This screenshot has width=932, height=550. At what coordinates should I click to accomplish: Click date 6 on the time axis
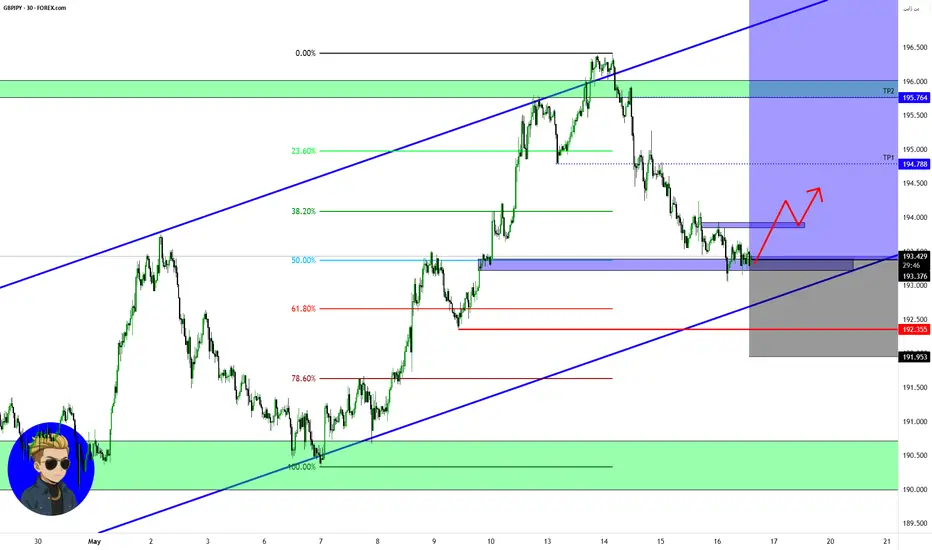pyautogui.click(x=265, y=542)
